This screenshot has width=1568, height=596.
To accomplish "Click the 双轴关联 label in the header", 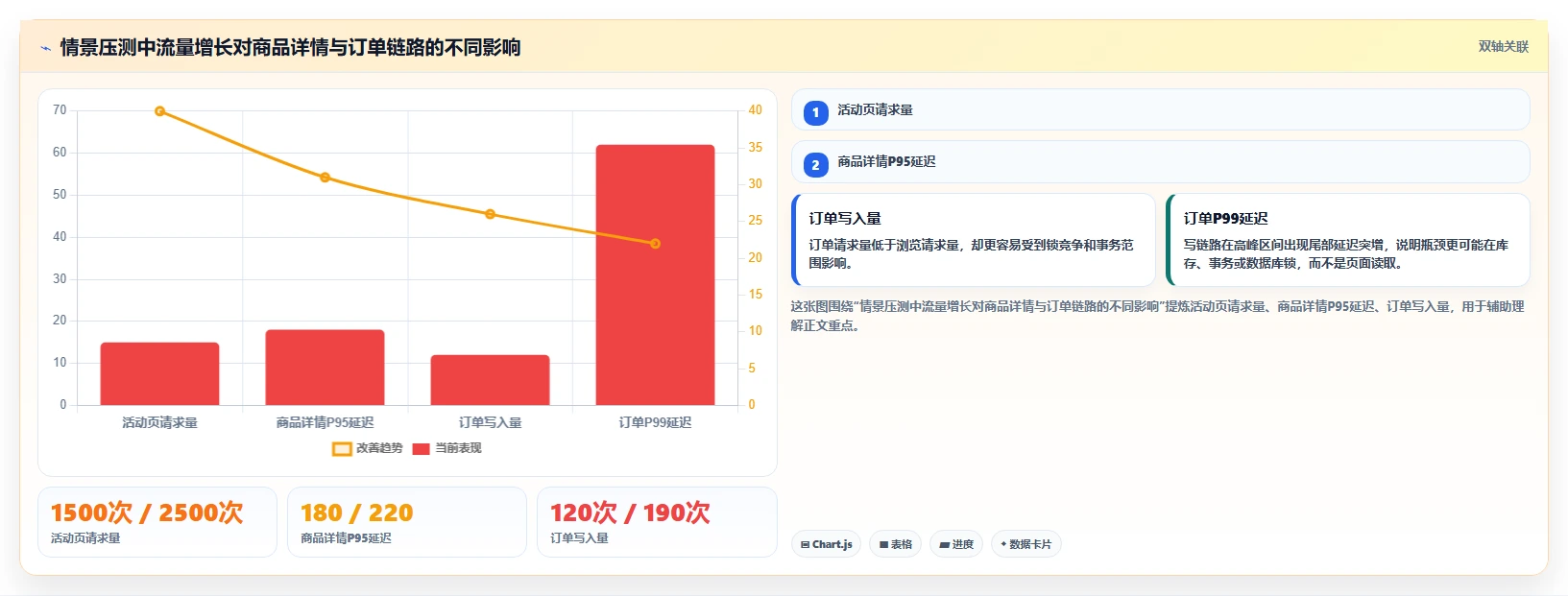I will 1503,47.
